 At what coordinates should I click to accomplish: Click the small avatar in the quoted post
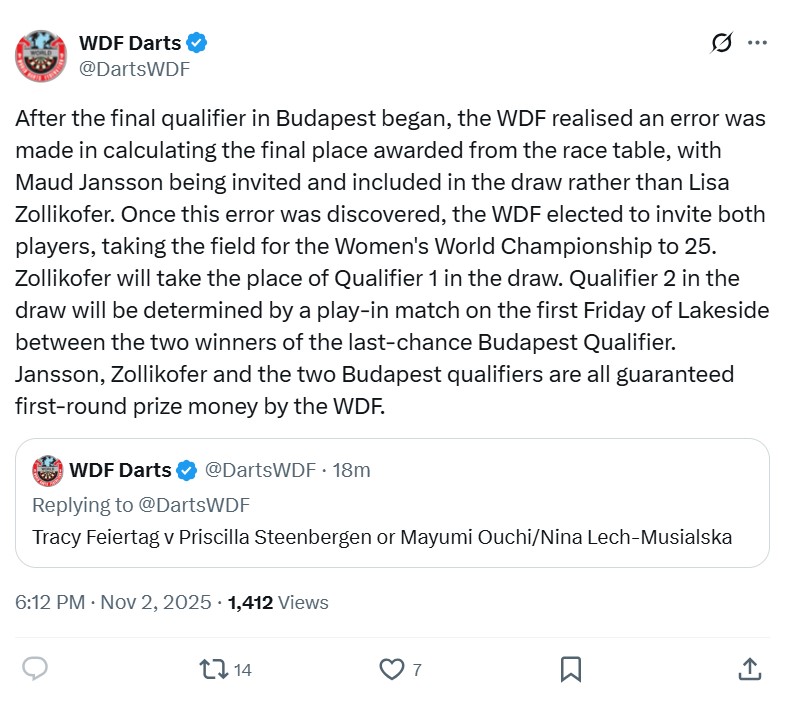[47, 470]
